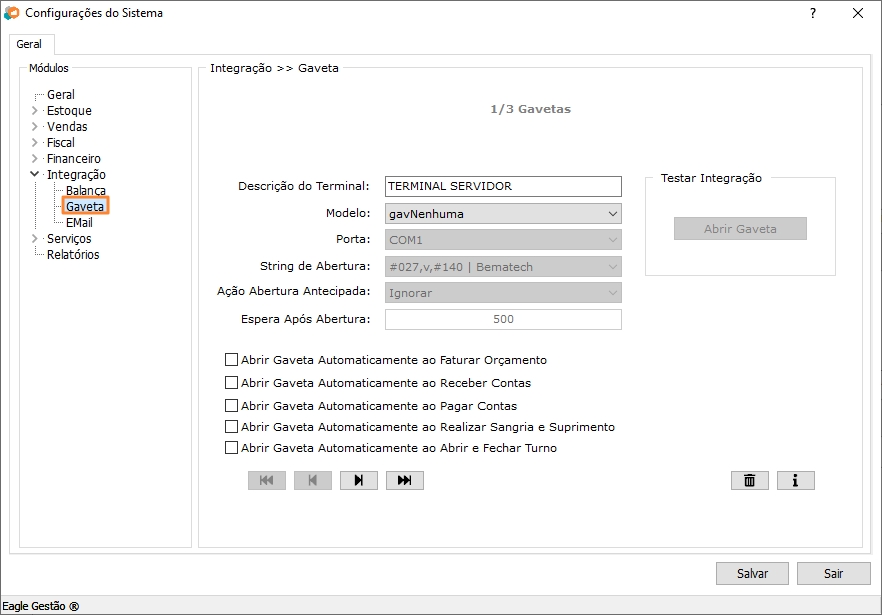Click the help question mark icon
This screenshot has width=882, height=615.
click(x=812, y=13)
